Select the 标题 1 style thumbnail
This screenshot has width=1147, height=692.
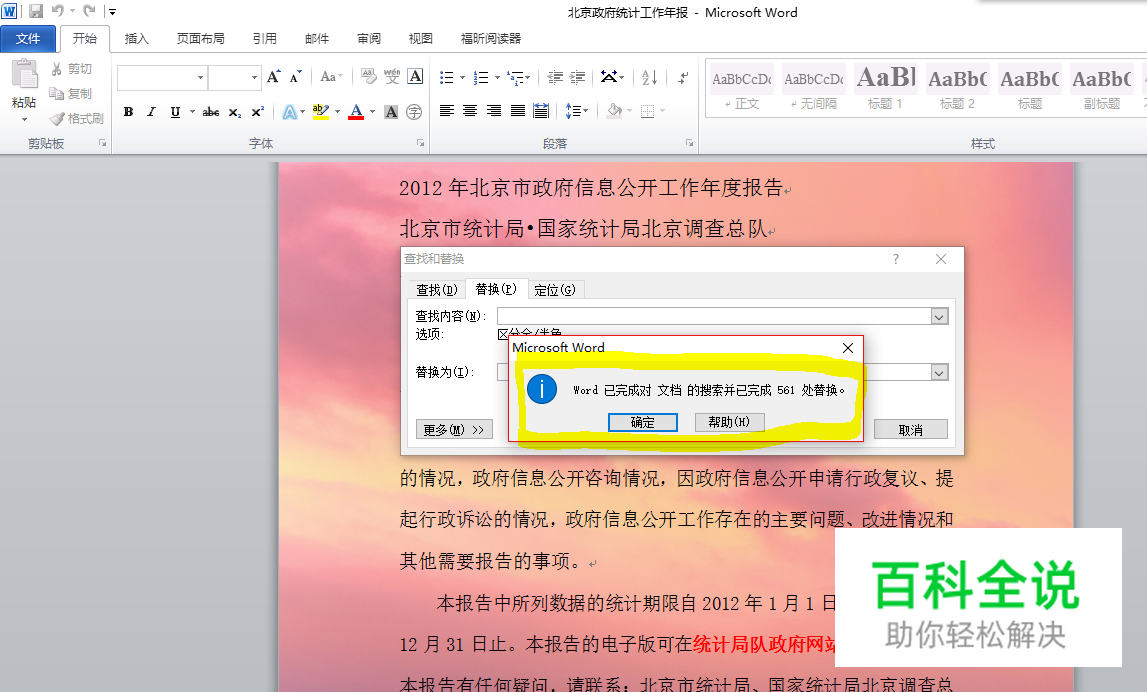point(885,87)
